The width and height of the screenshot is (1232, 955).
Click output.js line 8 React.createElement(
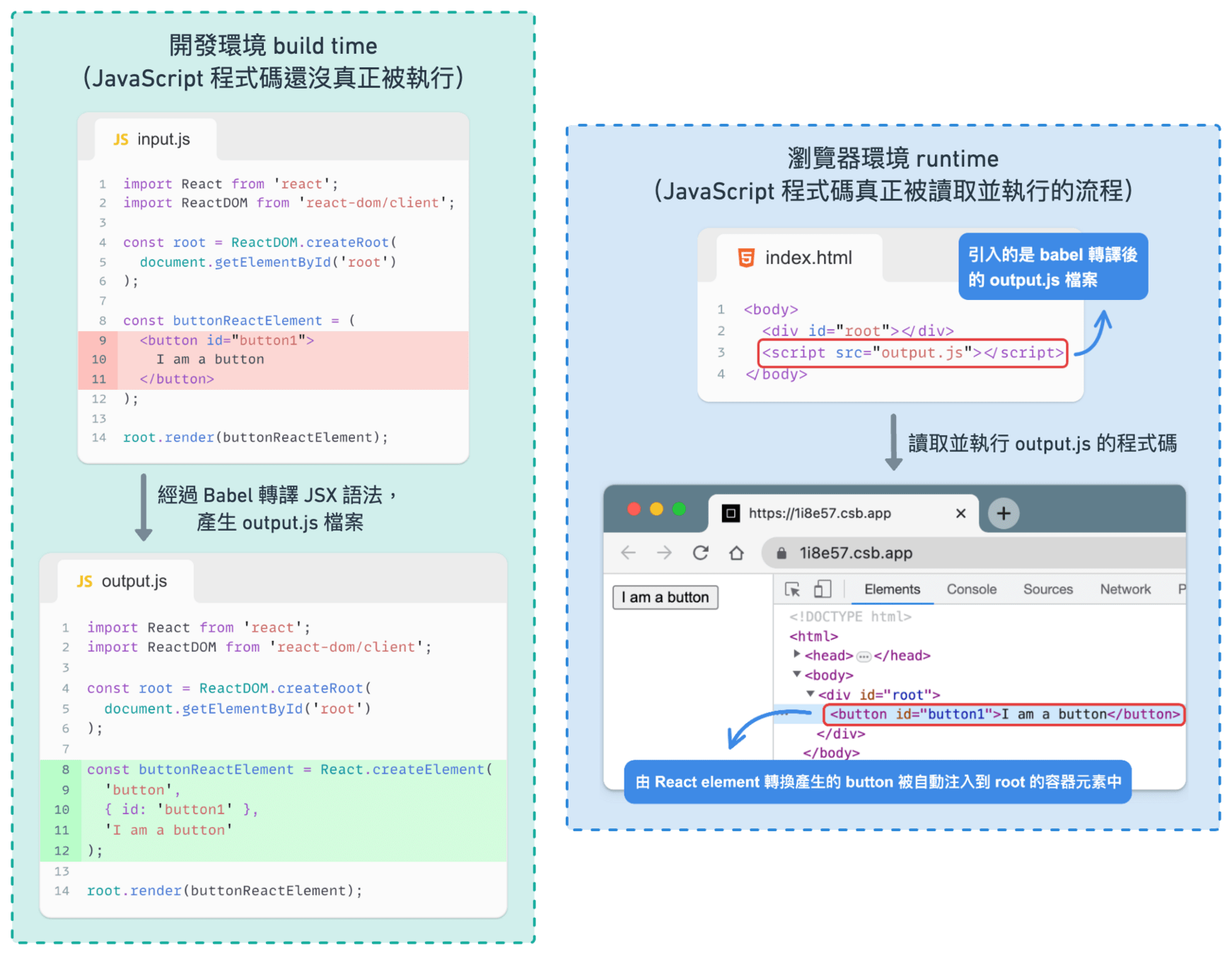pyautogui.click(x=289, y=769)
